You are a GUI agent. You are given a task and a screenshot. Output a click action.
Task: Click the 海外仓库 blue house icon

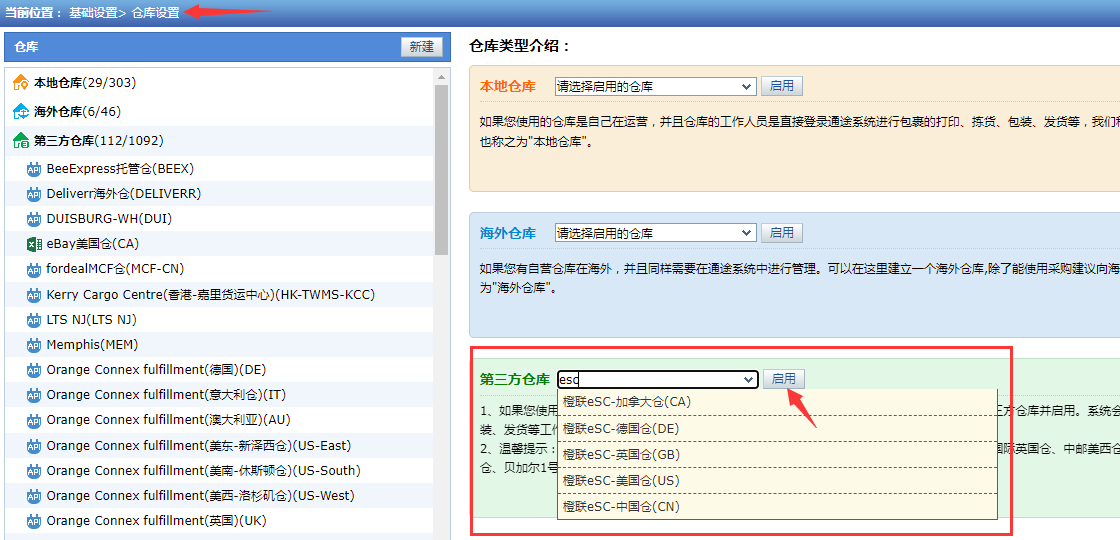pos(21,112)
